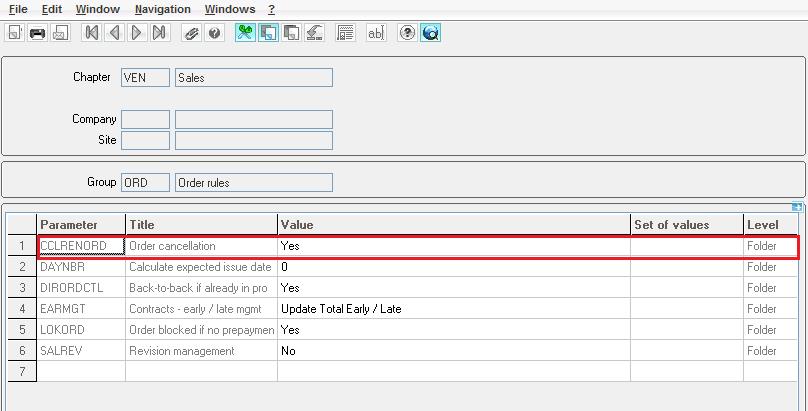Click the Update Total Early / Late value

tap(454, 309)
